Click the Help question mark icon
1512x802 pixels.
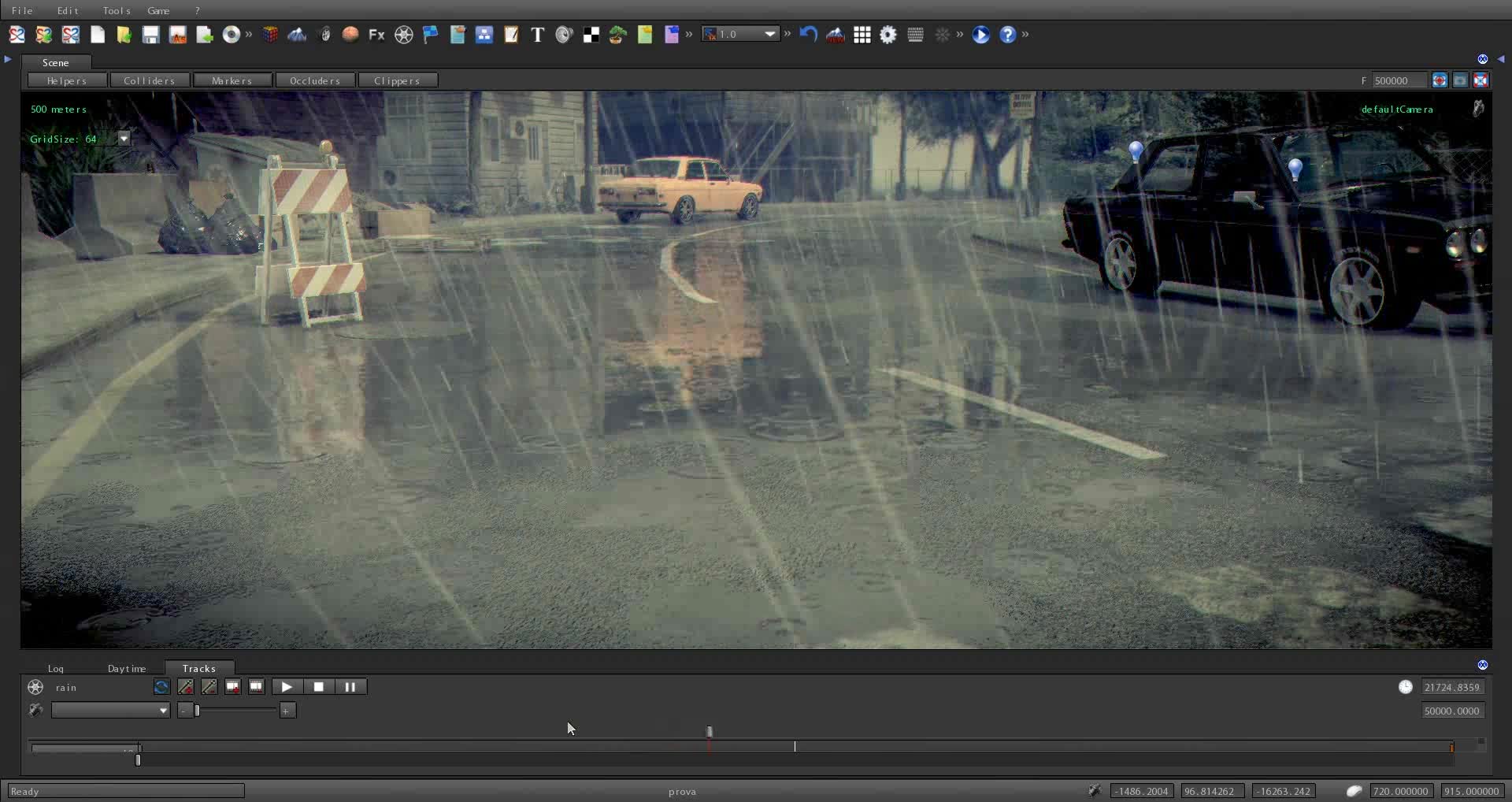pyautogui.click(x=1010, y=34)
